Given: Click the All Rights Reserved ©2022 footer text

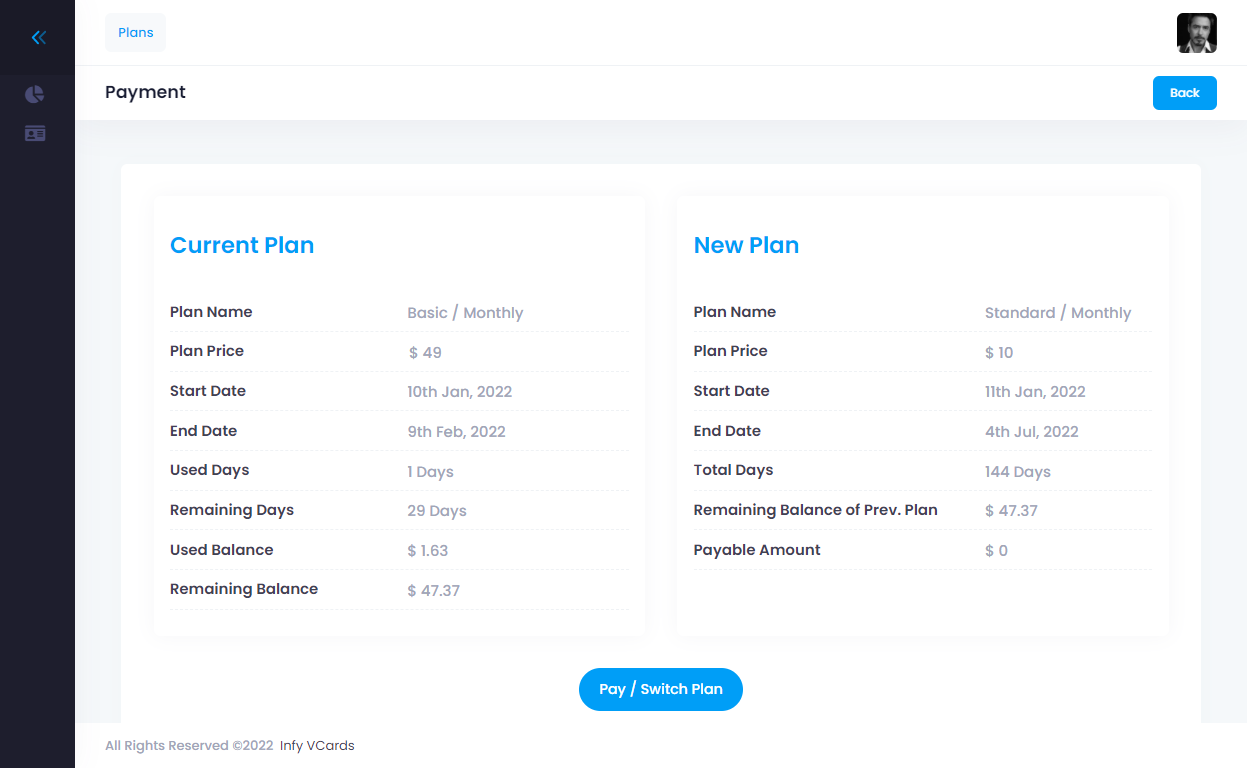Looking at the screenshot, I should point(189,745).
